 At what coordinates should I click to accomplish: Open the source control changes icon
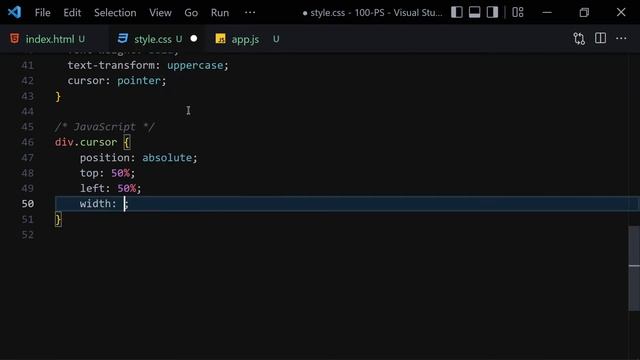tap(579, 39)
